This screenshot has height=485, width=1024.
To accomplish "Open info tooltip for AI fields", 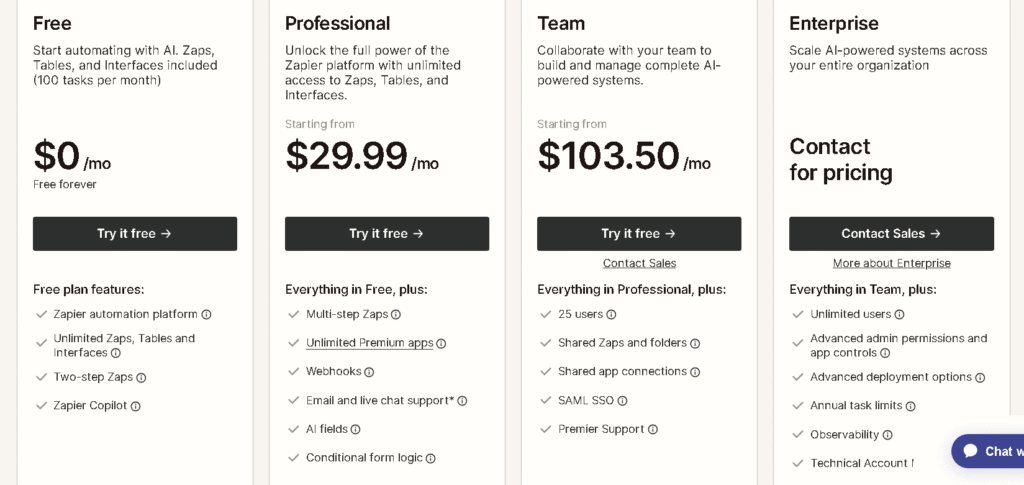I will click(355, 429).
